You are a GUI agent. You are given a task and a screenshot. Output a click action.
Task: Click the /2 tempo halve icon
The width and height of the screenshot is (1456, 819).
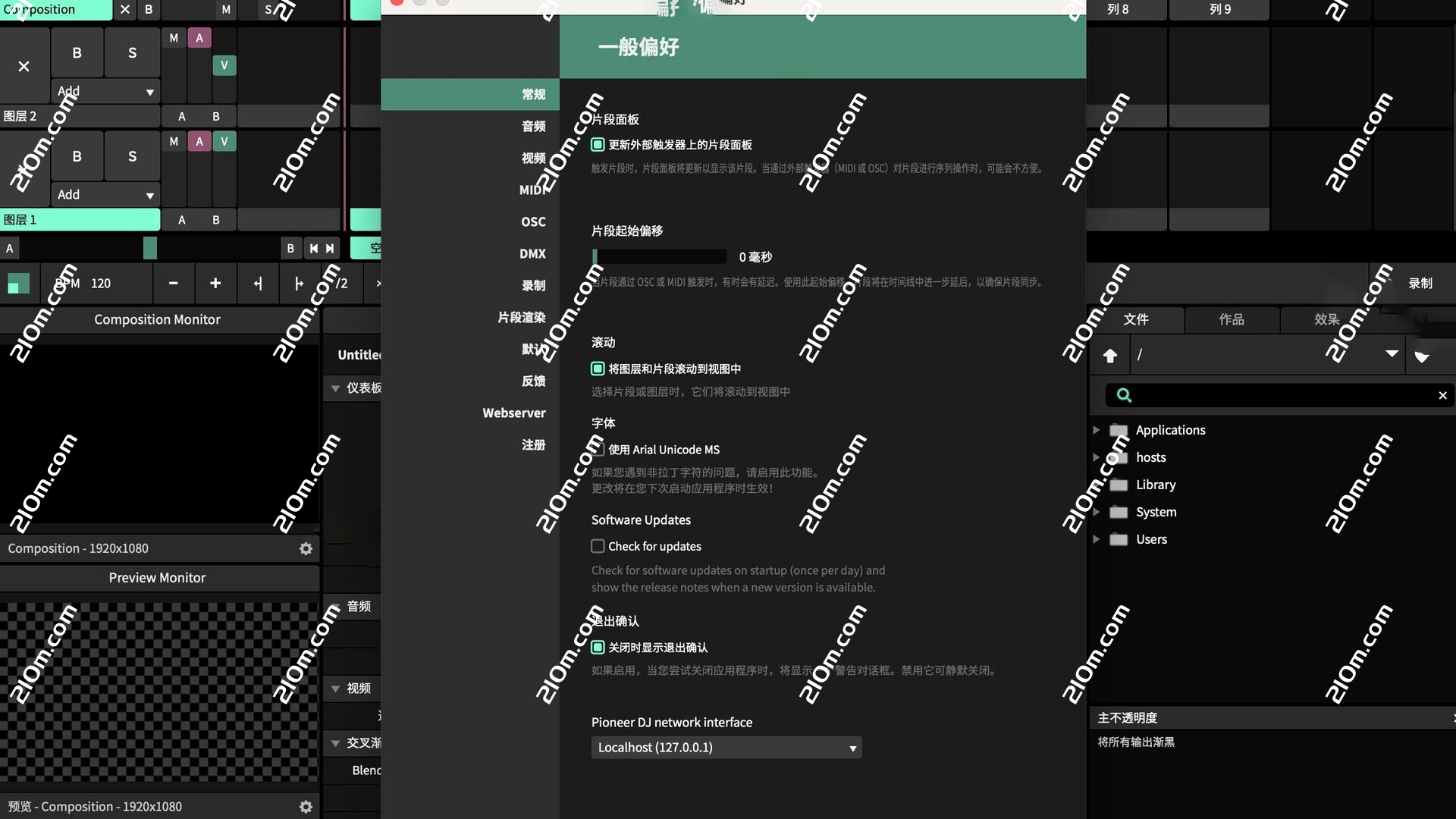(x=341, y=284)
